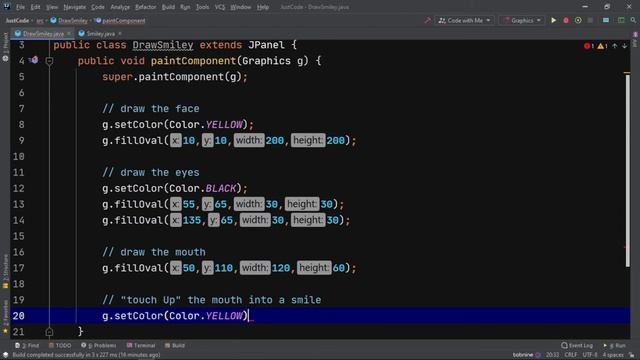Click the build completed status message
Image resolution: width=640 pixels, height=360 pixels.
pos(86,355)
